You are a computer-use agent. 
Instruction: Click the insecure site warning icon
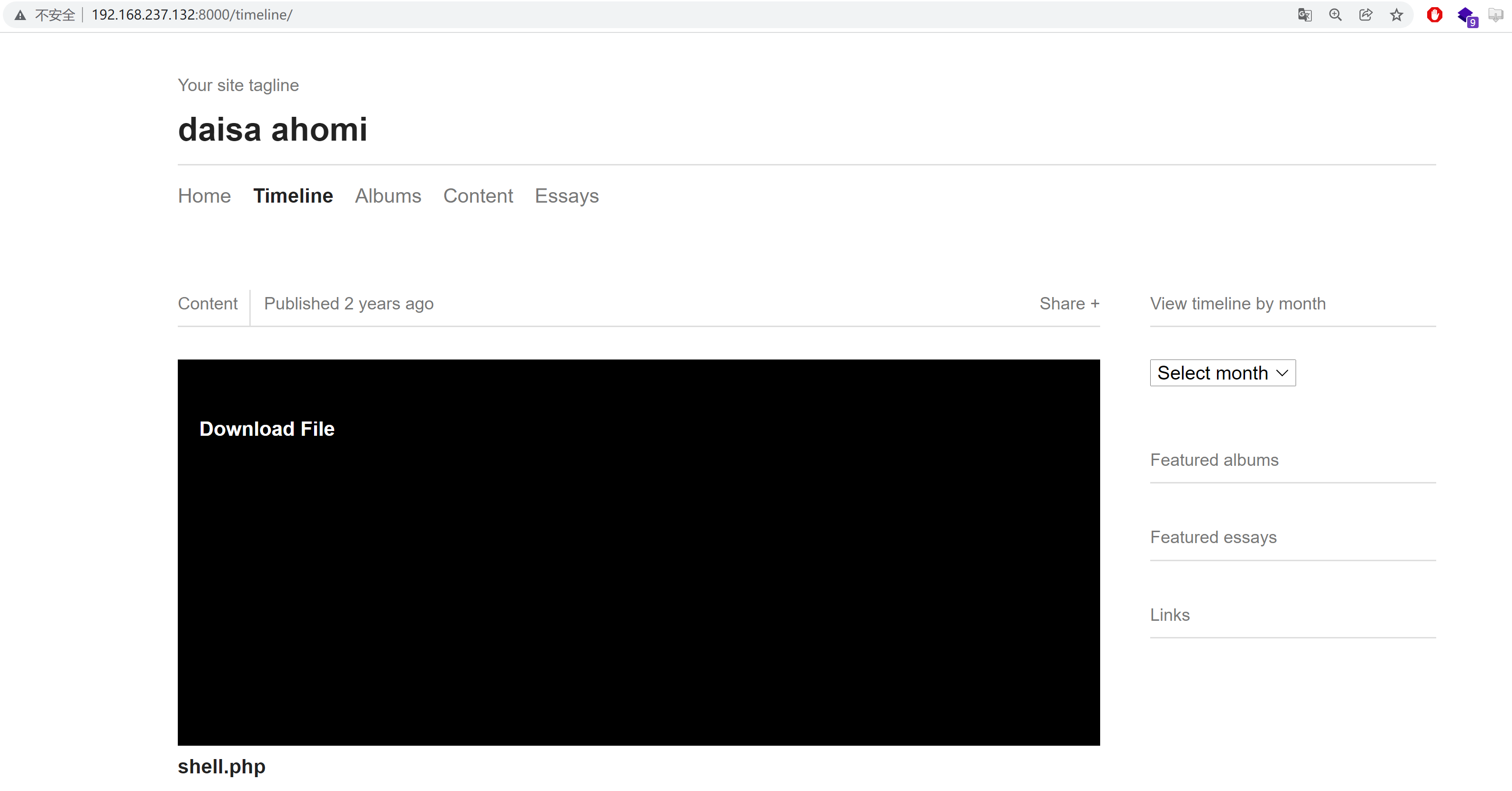click(x=20, y=15)
